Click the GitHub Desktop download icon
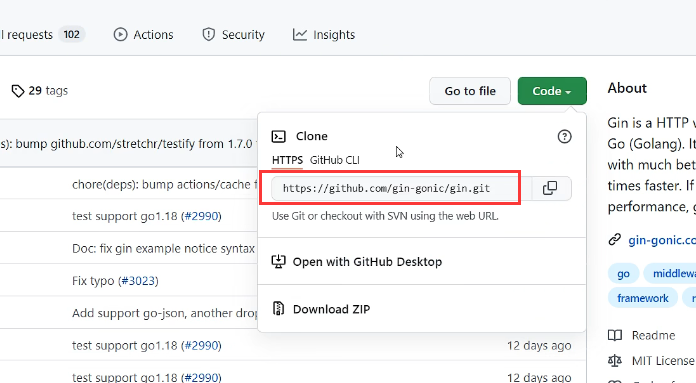This screenshot has height=383, width=696. point(278,261)
